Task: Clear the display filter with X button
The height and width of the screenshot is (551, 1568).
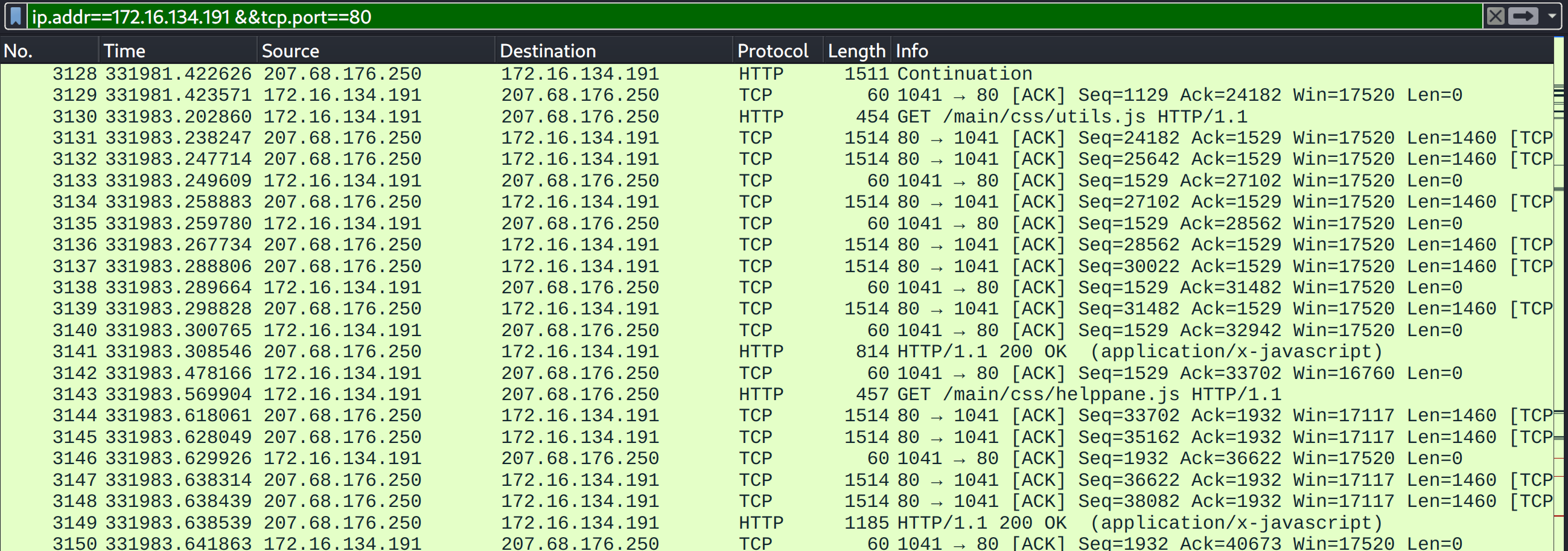Action: (1496, 16)
